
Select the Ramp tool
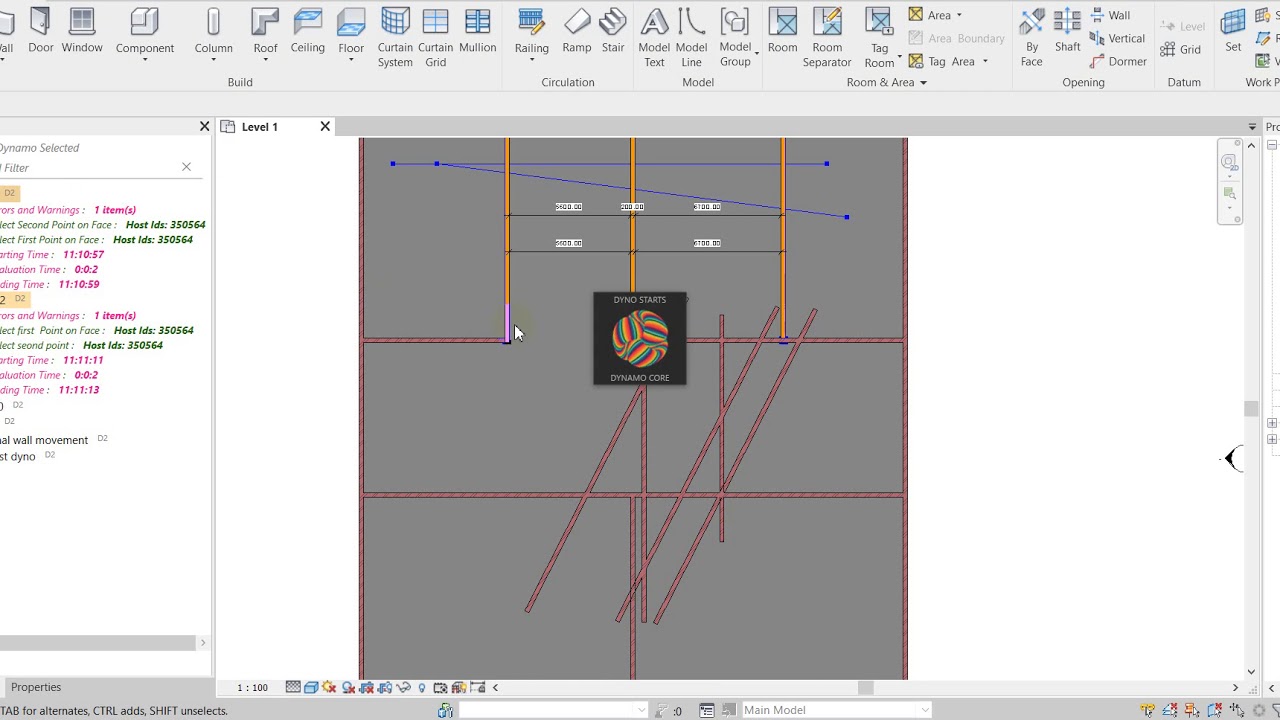577,32
